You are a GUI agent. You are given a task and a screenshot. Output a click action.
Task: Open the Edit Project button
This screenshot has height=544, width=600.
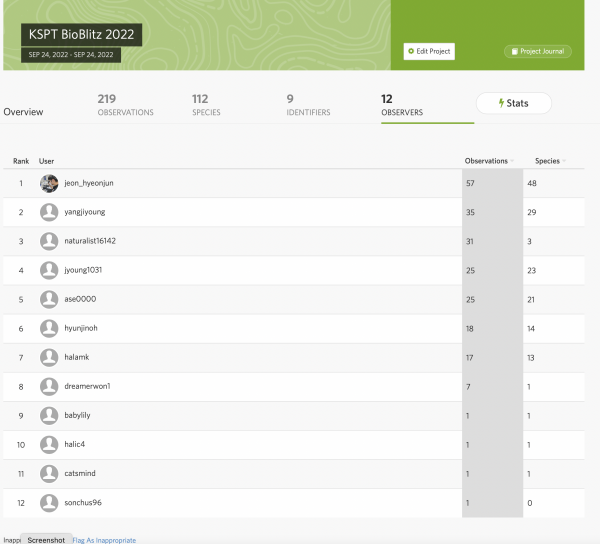(429, 51)
